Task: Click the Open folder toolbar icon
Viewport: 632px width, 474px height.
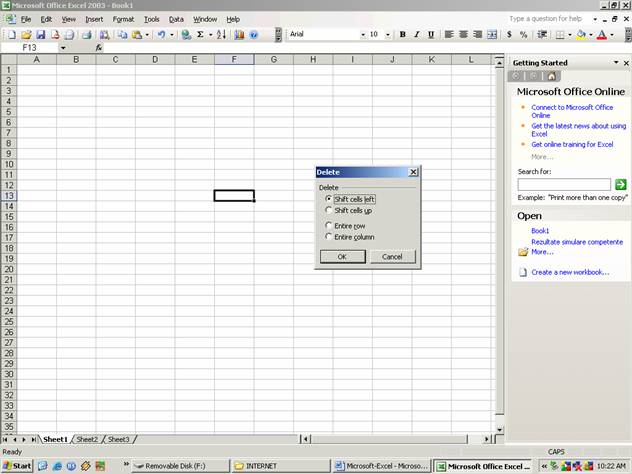Action: click(x=26, y=35)
